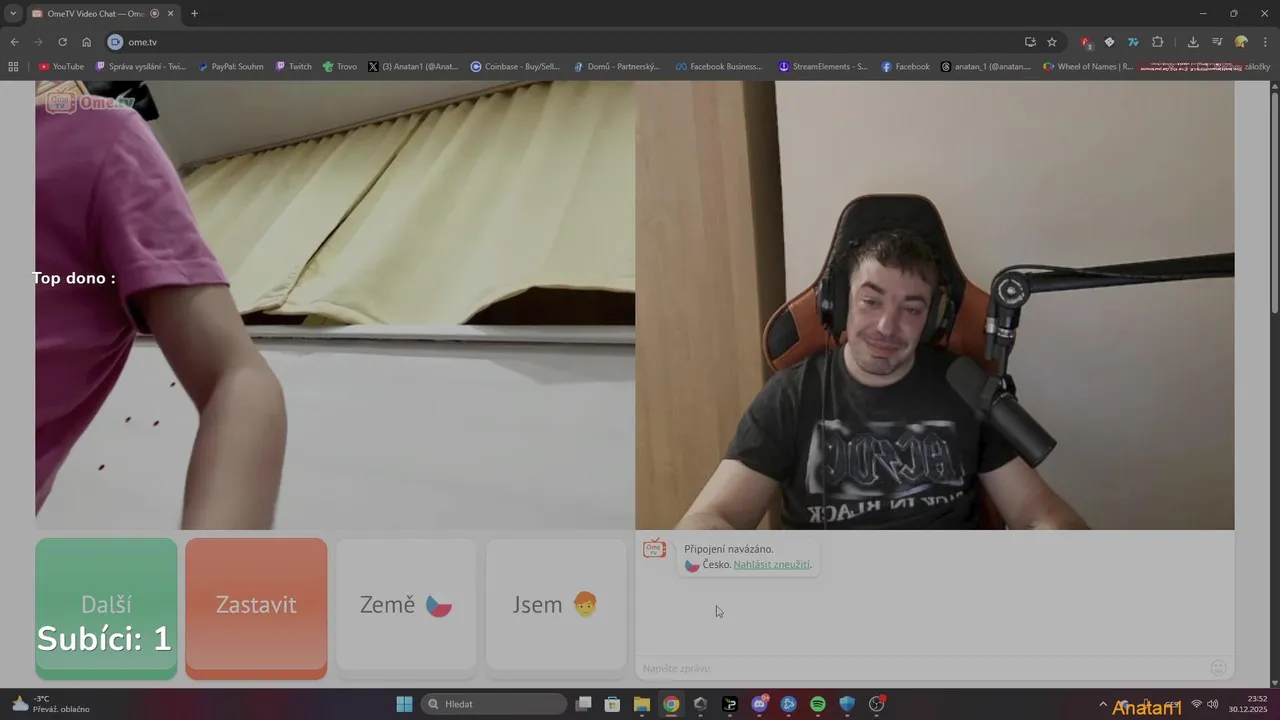Screen dimensions: 1280x720
Task: Open the browser downloads panel
Action: point(1193,42)
